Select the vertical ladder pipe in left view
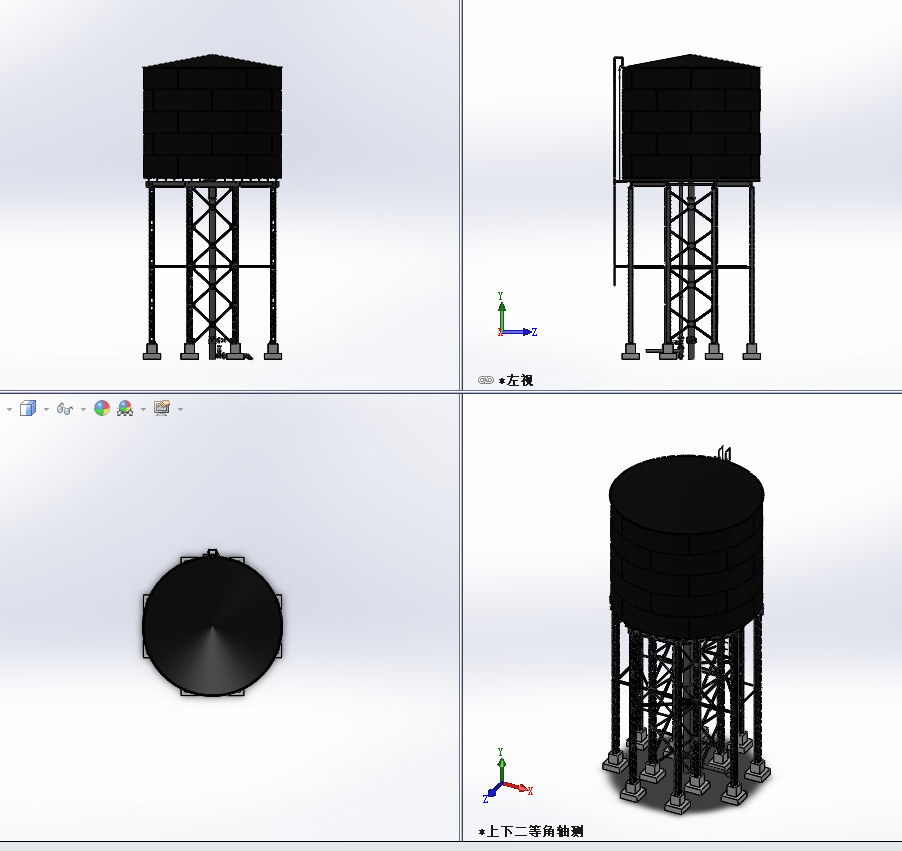The height and width of the screenshot is (851, 902). click(x=617, y=171)
